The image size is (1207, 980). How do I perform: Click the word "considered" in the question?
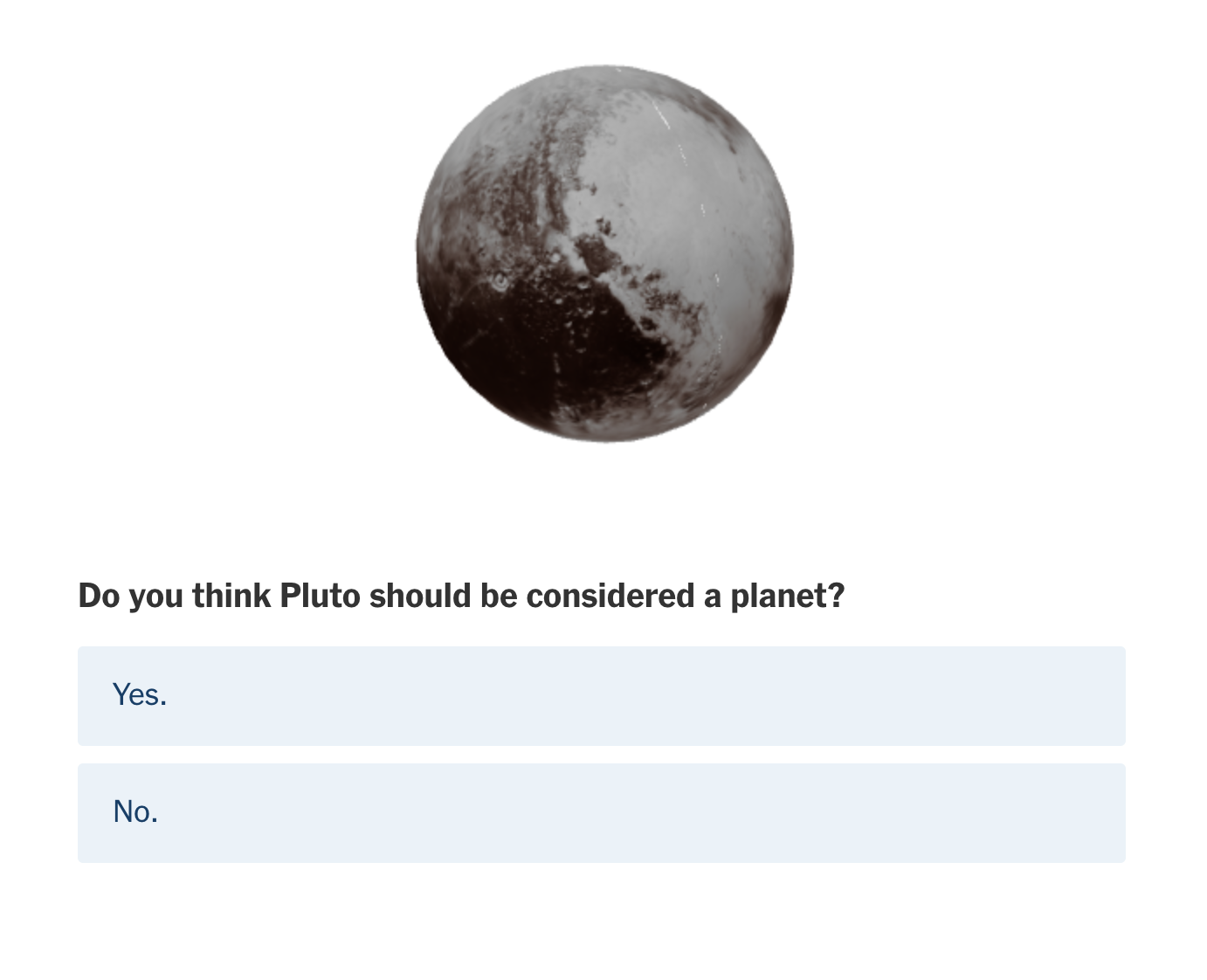pyautogui.click(x=610, y=596)
